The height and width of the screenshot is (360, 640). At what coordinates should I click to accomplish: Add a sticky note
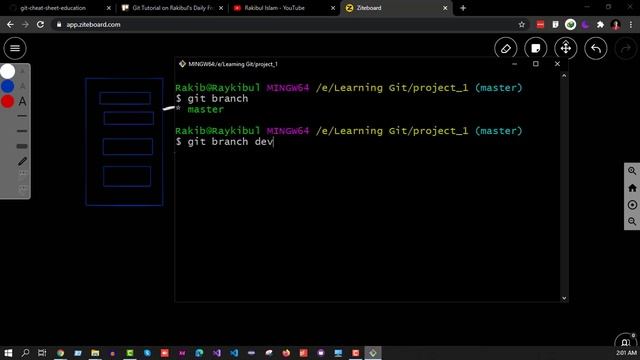click(536, 49)
